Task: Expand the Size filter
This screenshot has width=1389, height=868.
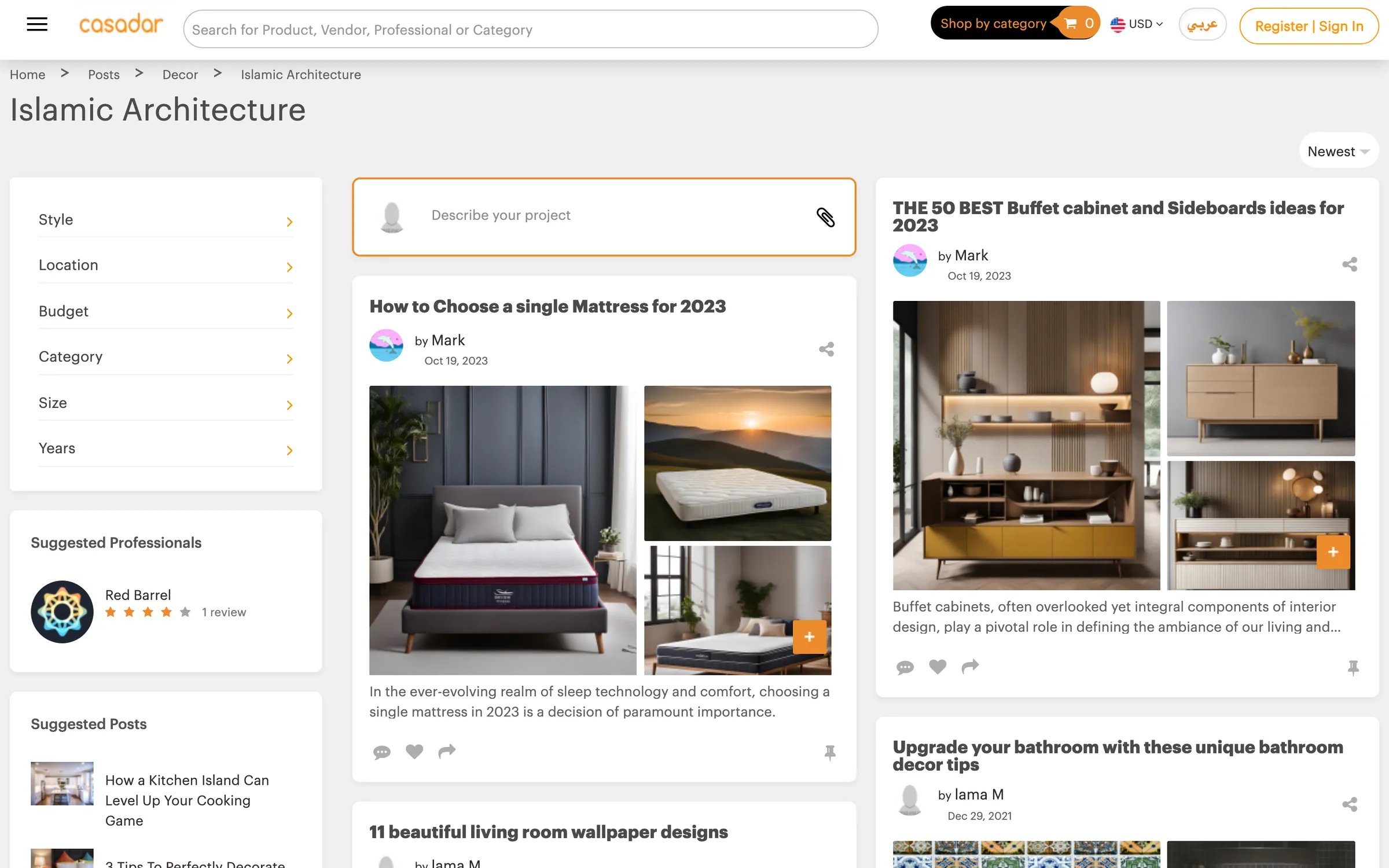Action: pyautogui.click(x=166, y=403)
